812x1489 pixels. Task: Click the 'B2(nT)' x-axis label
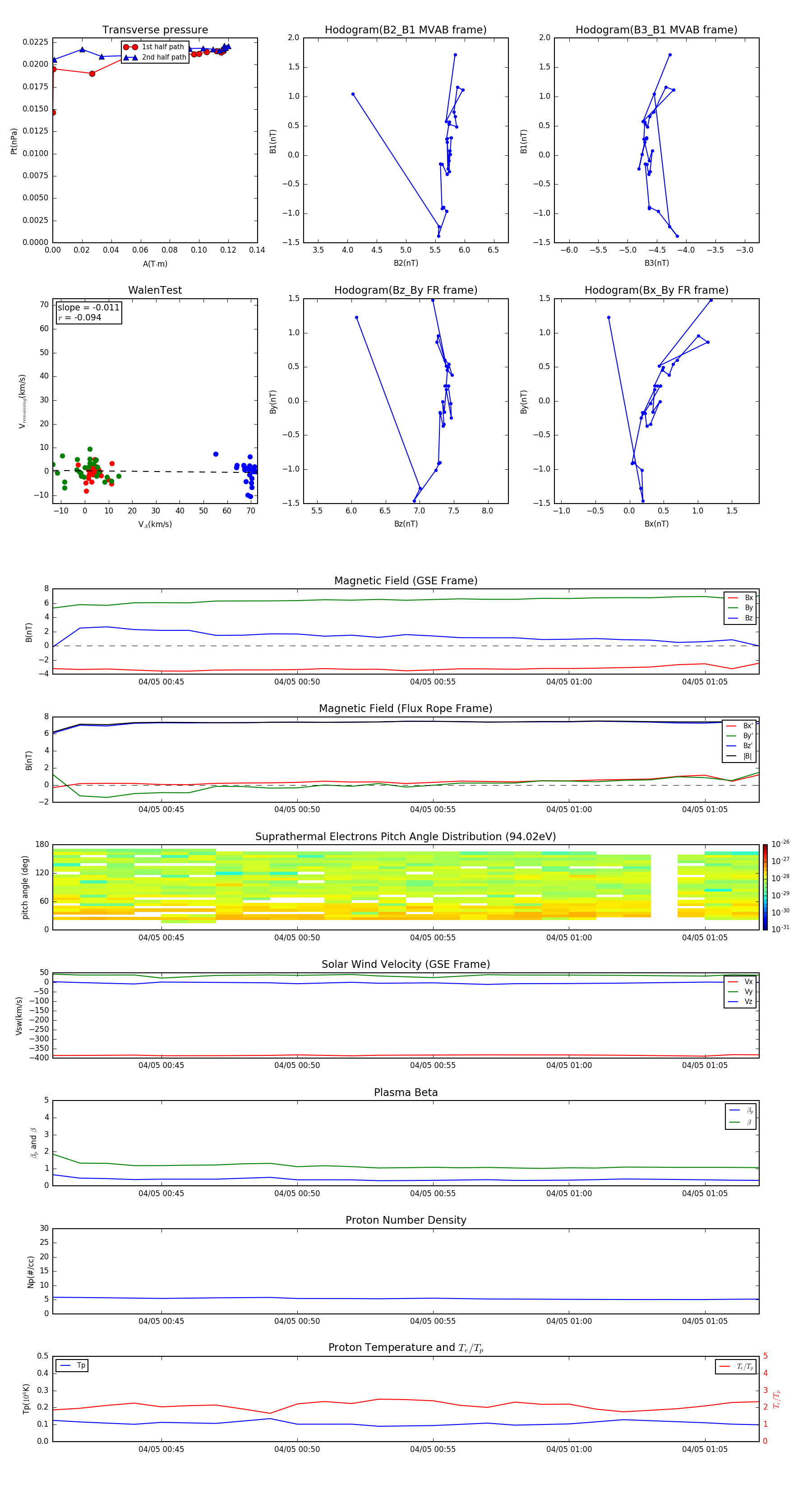point(406,263)
